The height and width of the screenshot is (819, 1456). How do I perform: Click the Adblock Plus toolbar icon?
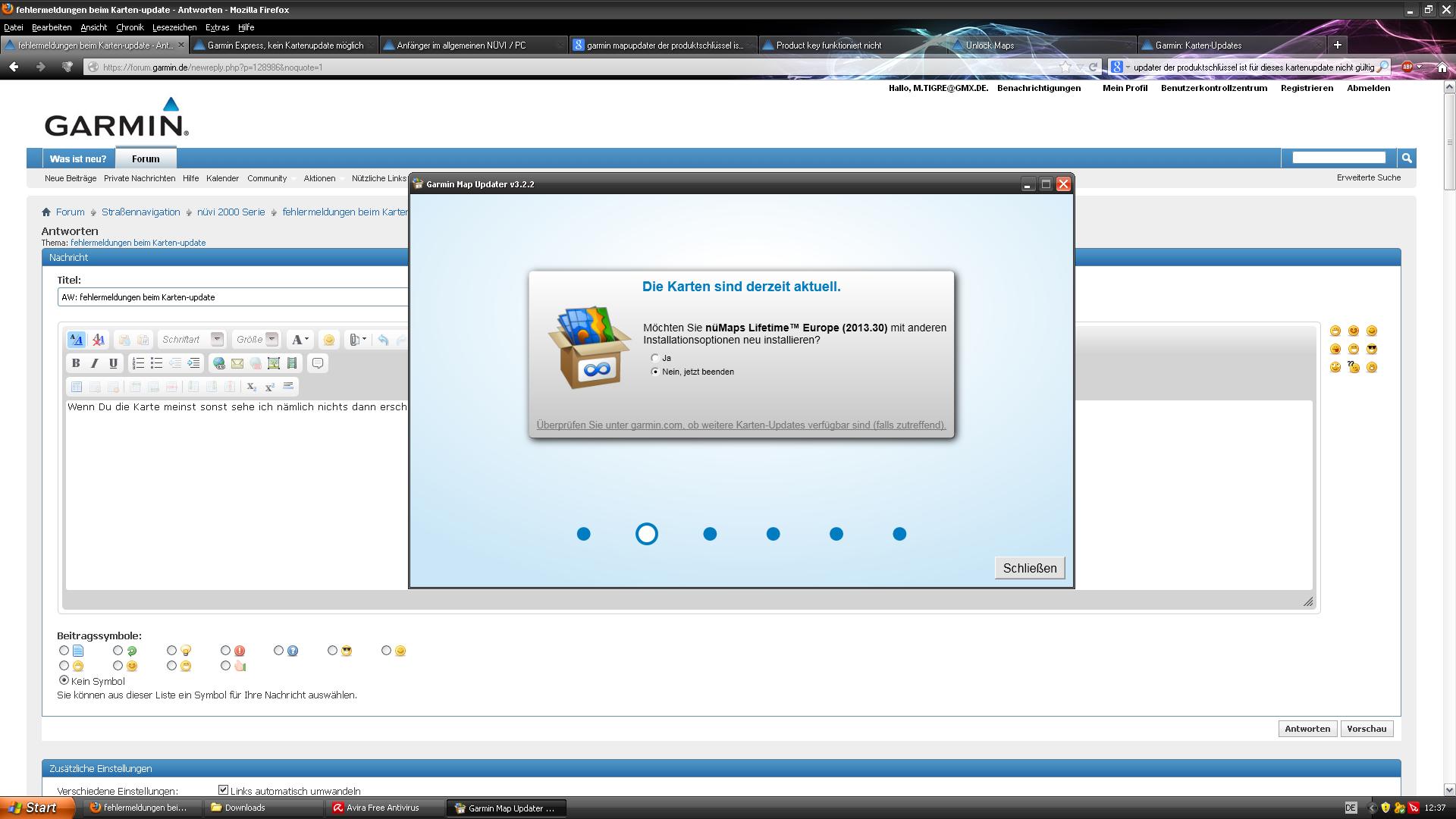tap(1407, 67)
